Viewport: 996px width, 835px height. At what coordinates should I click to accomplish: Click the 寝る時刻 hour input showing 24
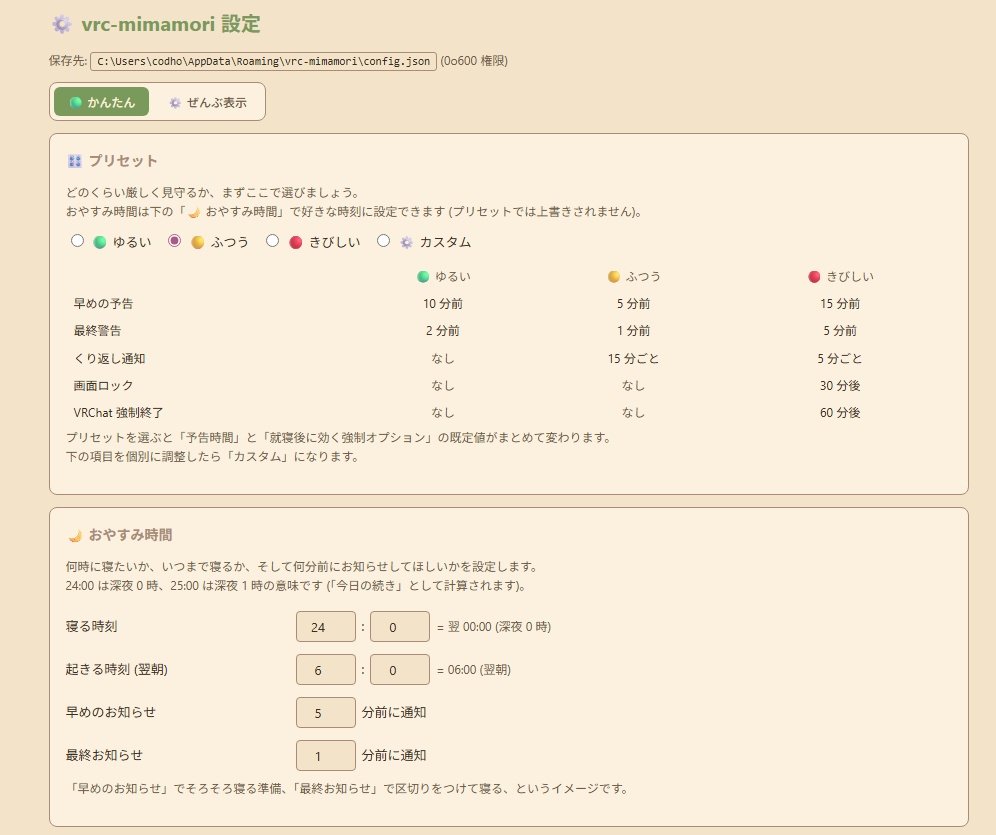pos(325,626)
